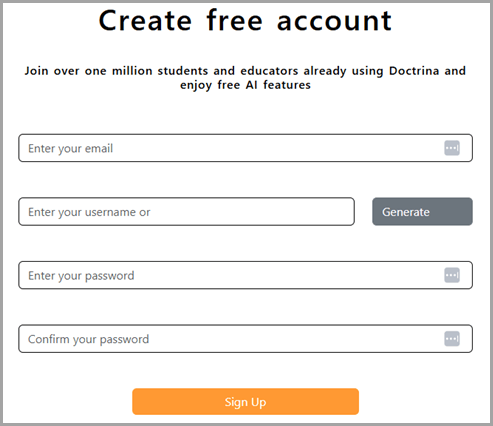The height and width of the screenshot is (426, 493).
Task: Click the 'Enter your password' placeholder text
Action: pyautogui.click(x=81, y=276)
